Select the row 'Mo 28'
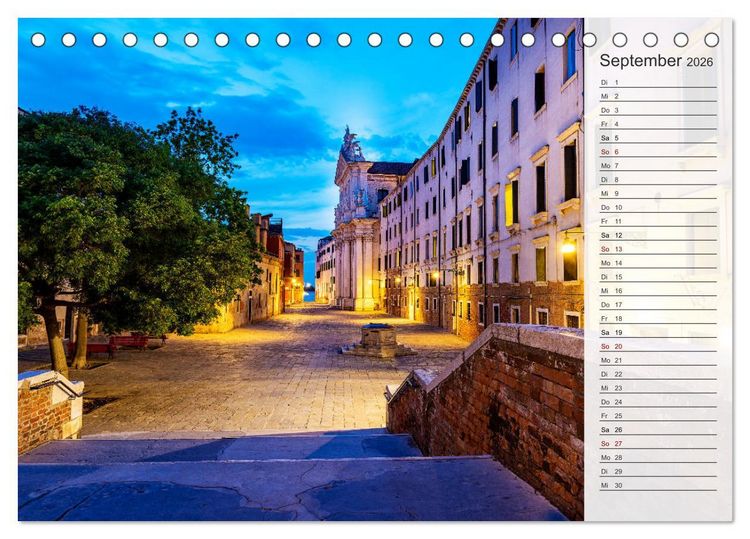This screenshot has height=539, width=750. [x=658, y=457]
